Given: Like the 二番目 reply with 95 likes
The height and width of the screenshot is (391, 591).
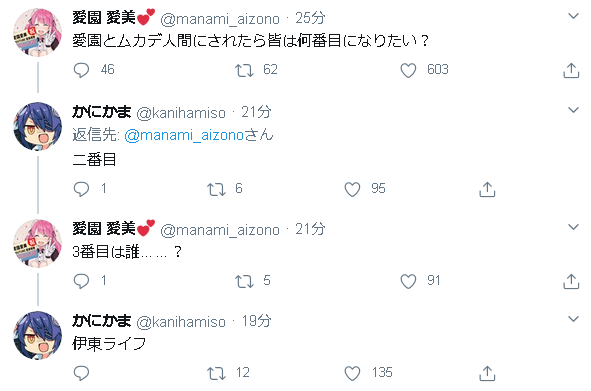Looking at the screenshot, I should coord(352,189).
